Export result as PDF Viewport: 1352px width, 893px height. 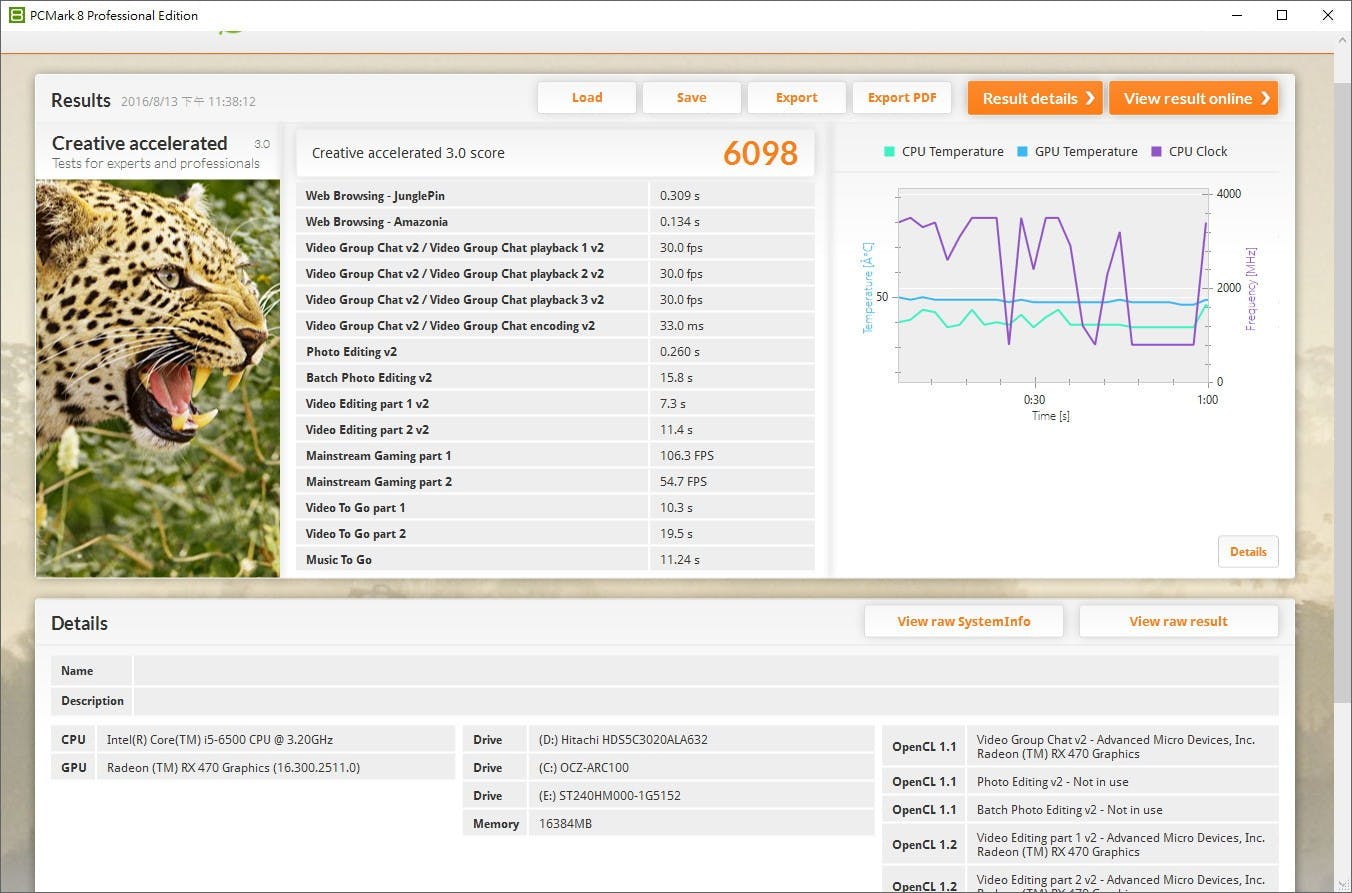[x=902, y=98]
